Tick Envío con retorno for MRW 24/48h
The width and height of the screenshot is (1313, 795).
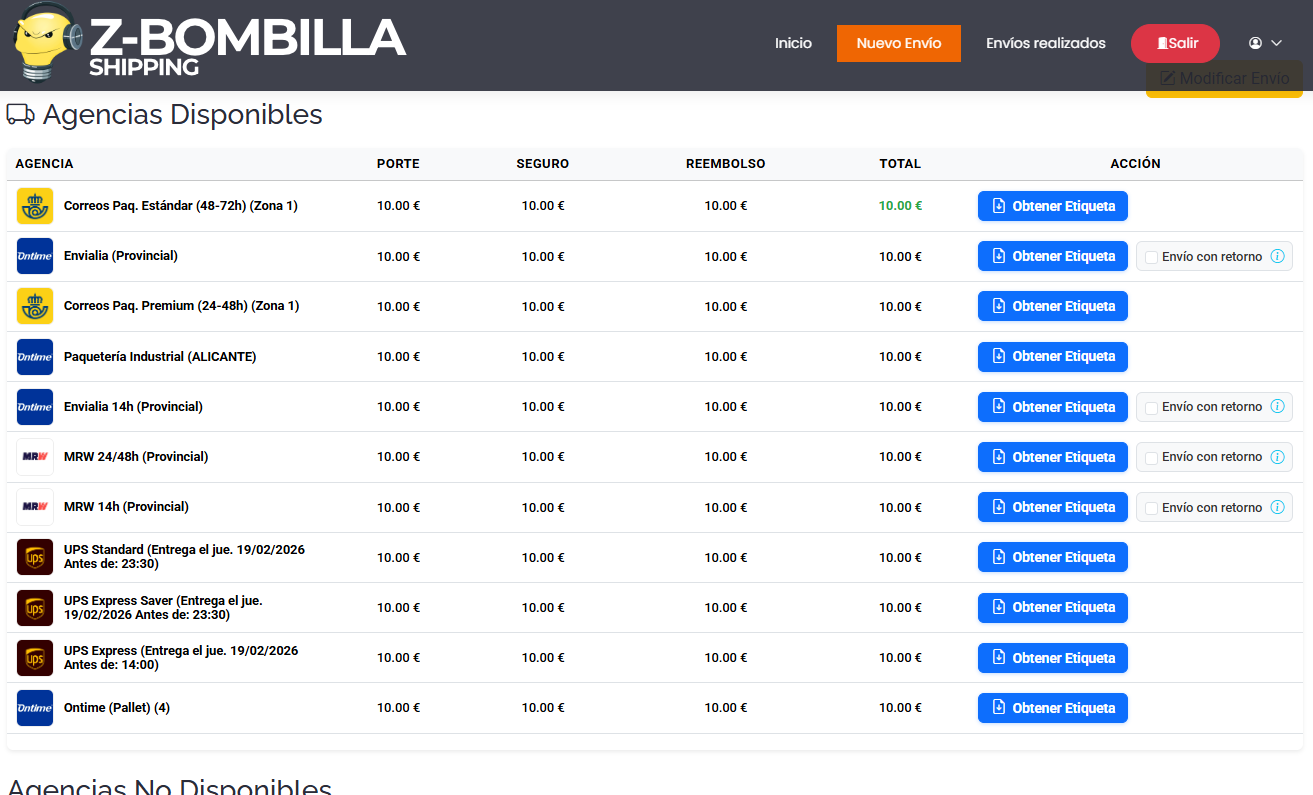(1152, 458)
